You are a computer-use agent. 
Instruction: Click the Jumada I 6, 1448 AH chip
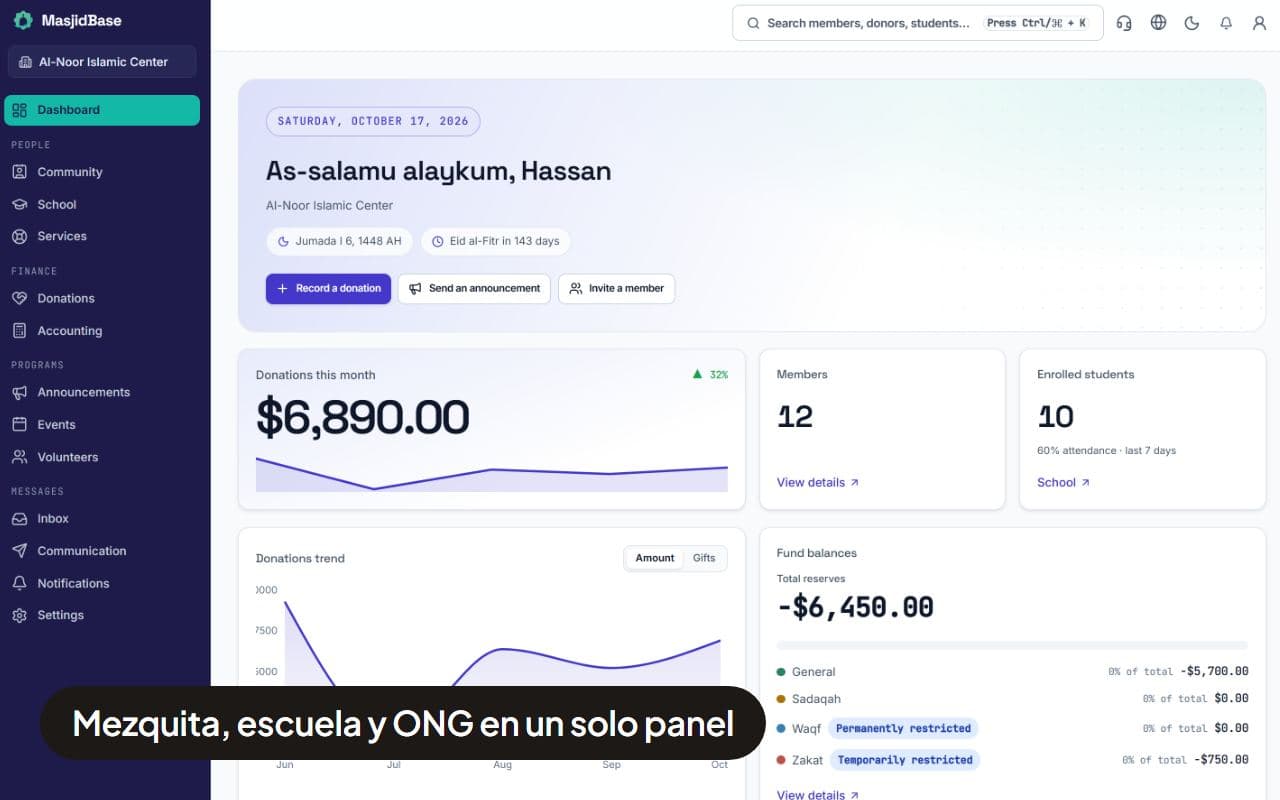(x=339, y=241)
